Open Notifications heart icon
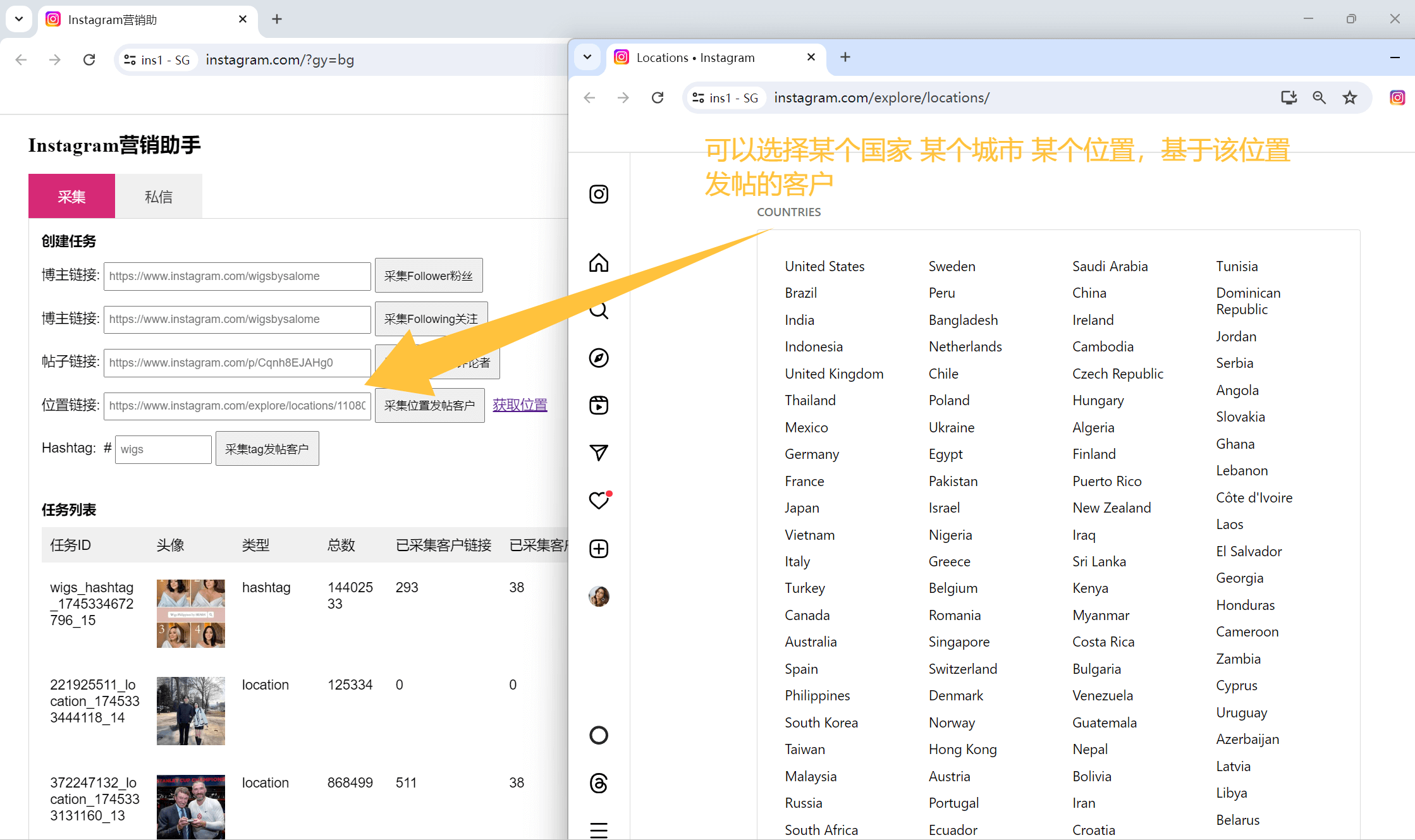The width and height of the screenshot is (1415, 840). (599, 500)
